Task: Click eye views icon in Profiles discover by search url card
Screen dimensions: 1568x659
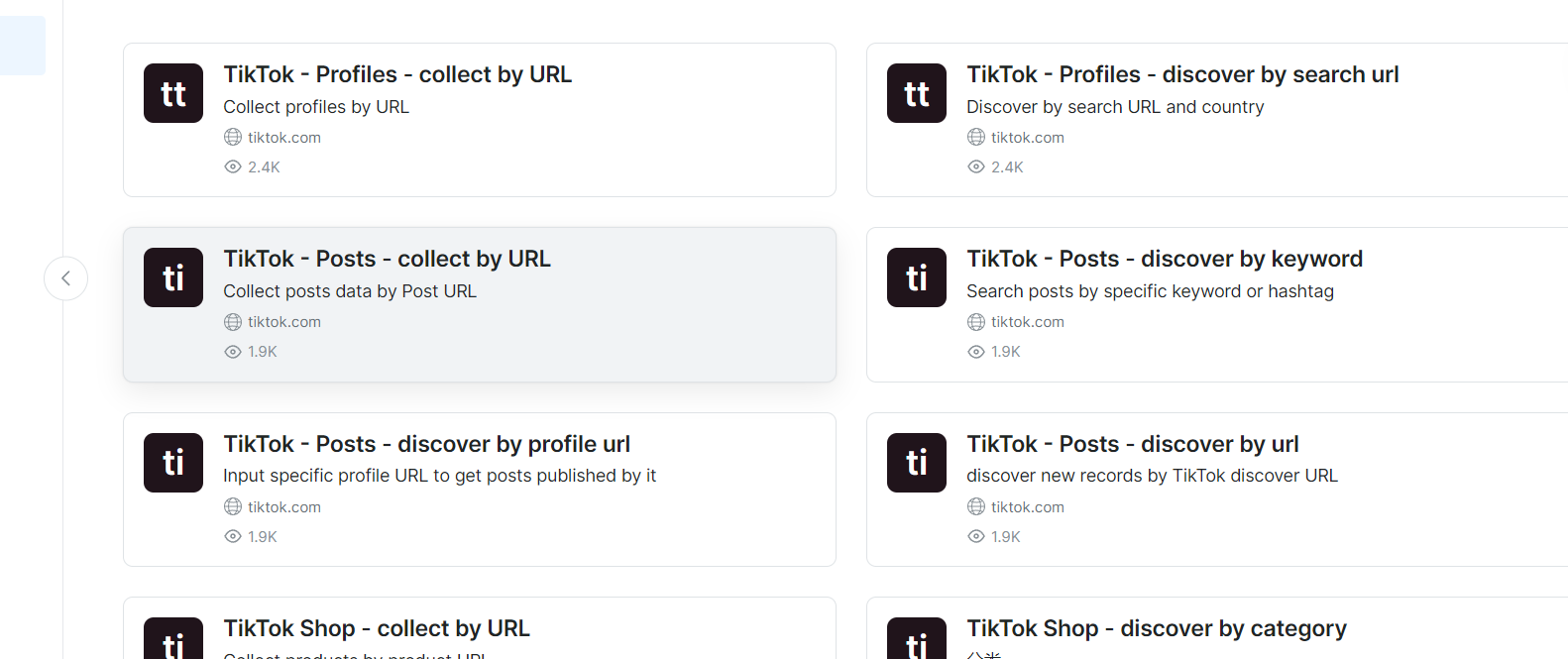Action: 976,166
